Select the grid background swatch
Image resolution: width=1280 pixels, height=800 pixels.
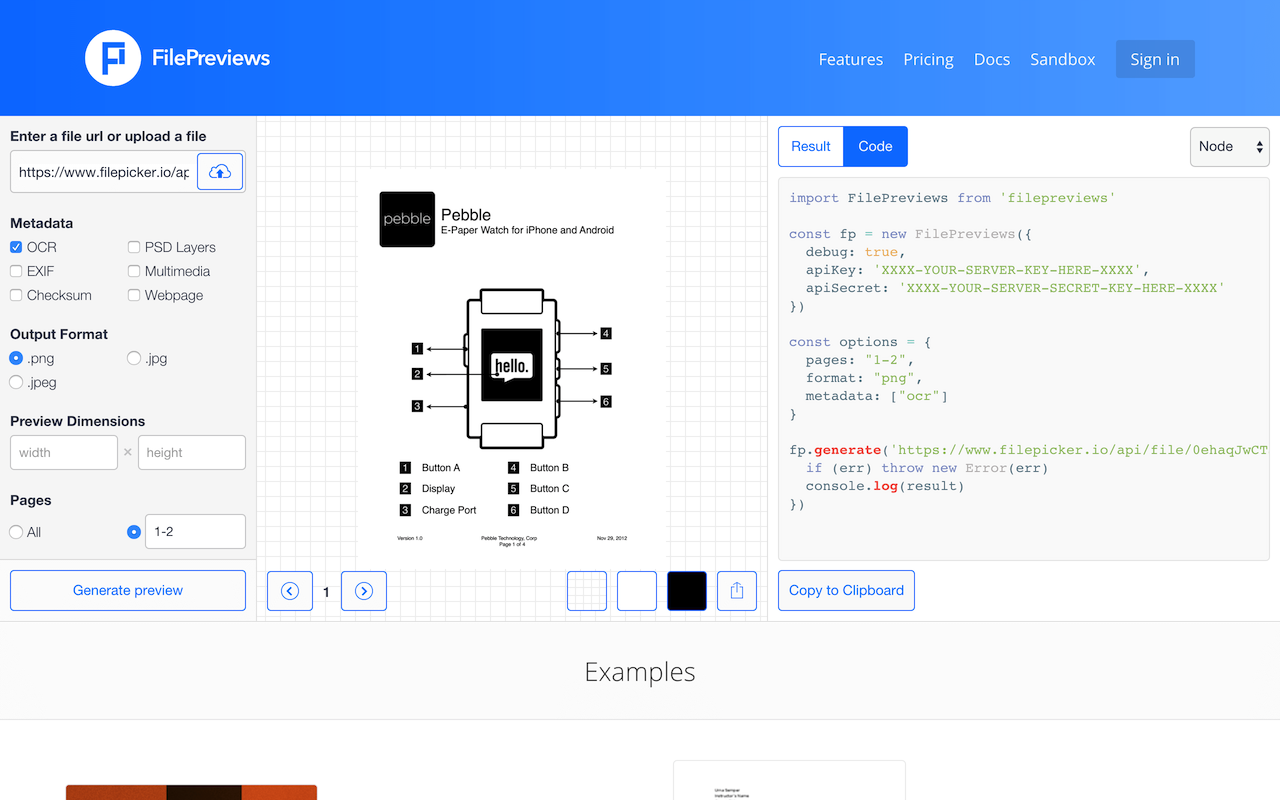pyautogui.click(x=587, y=591)
